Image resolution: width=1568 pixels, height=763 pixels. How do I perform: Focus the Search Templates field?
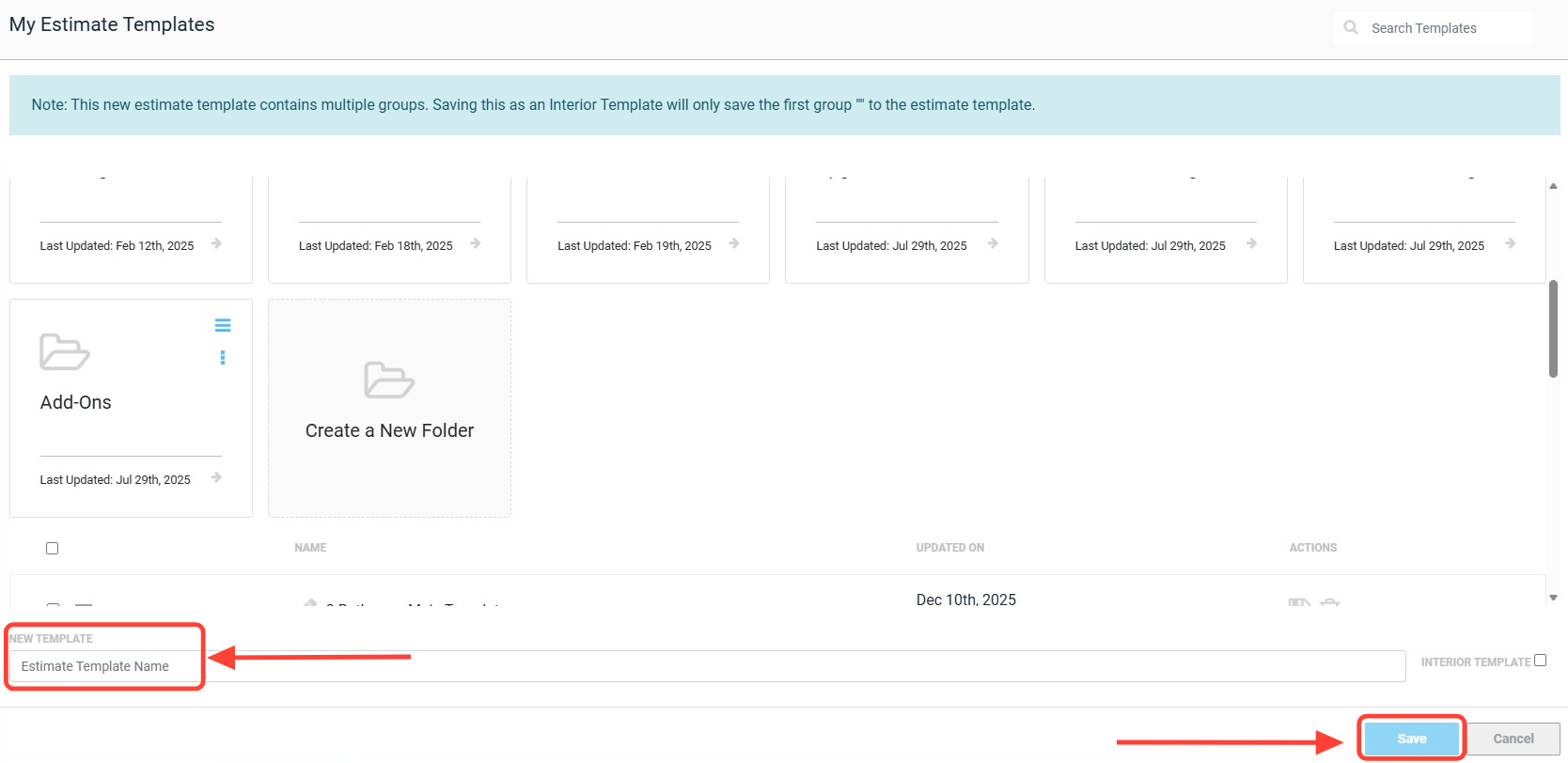[1433, 28]
